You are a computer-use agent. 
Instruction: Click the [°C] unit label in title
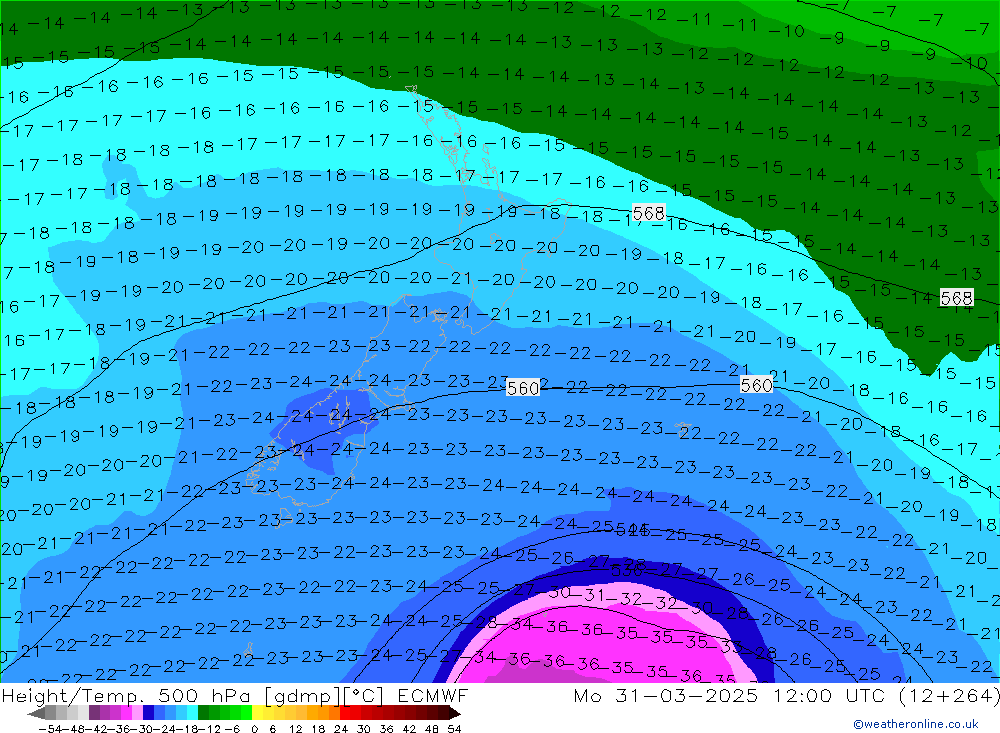coord(366,695)
